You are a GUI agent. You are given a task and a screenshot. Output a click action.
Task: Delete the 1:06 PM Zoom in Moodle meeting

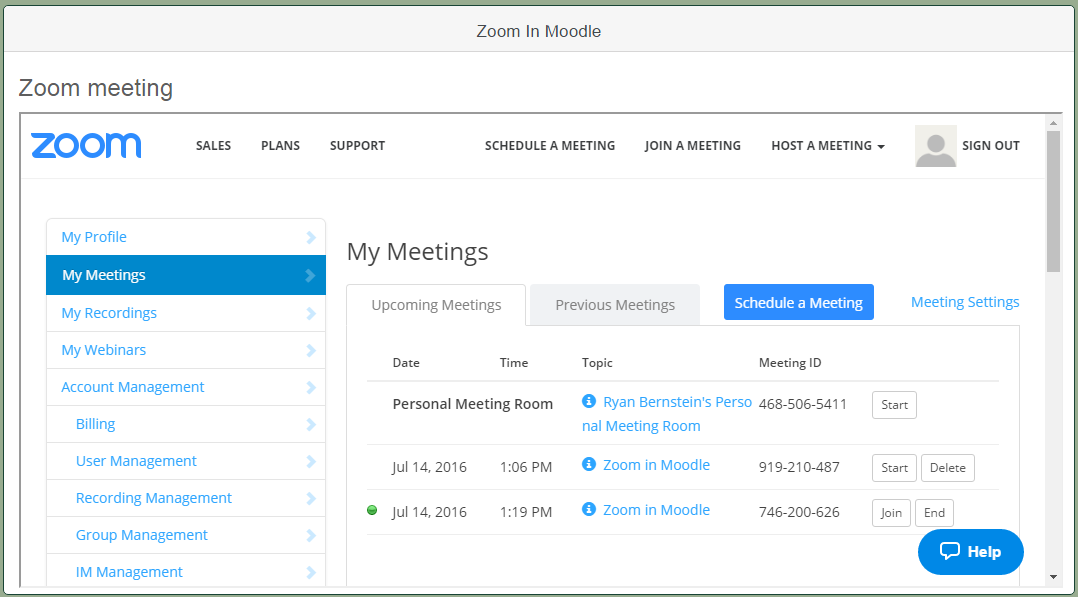pyautogui.click(x=947, y=468)
